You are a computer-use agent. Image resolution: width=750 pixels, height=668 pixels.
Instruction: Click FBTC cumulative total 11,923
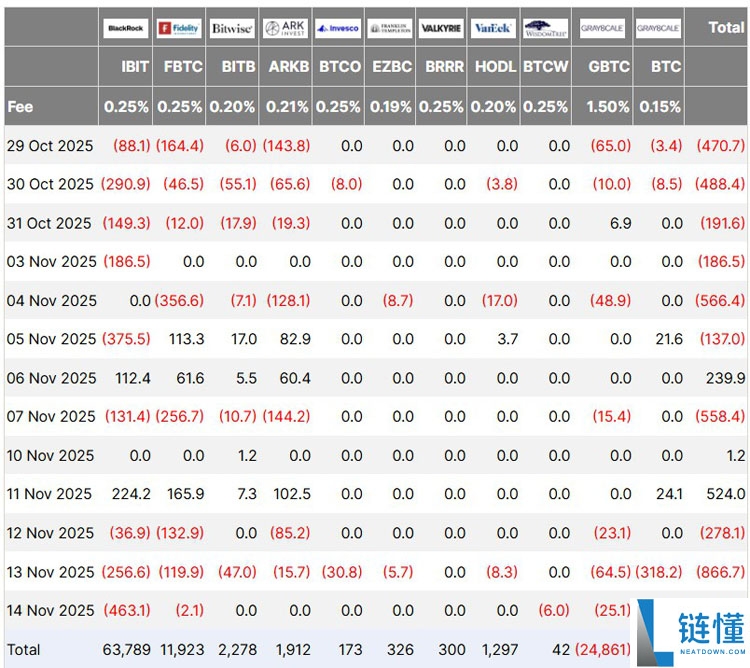[x=182, y=649]
